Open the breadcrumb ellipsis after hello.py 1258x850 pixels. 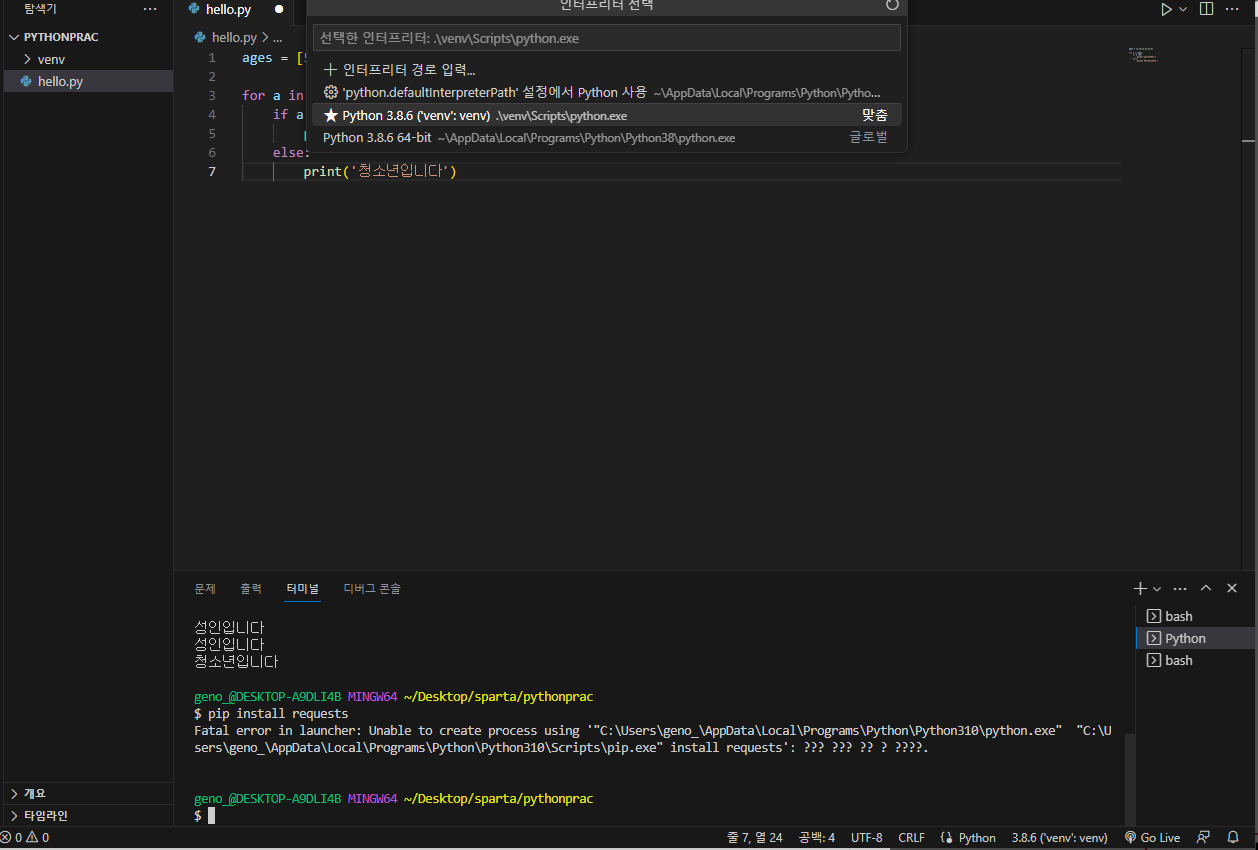coord(277,37)
